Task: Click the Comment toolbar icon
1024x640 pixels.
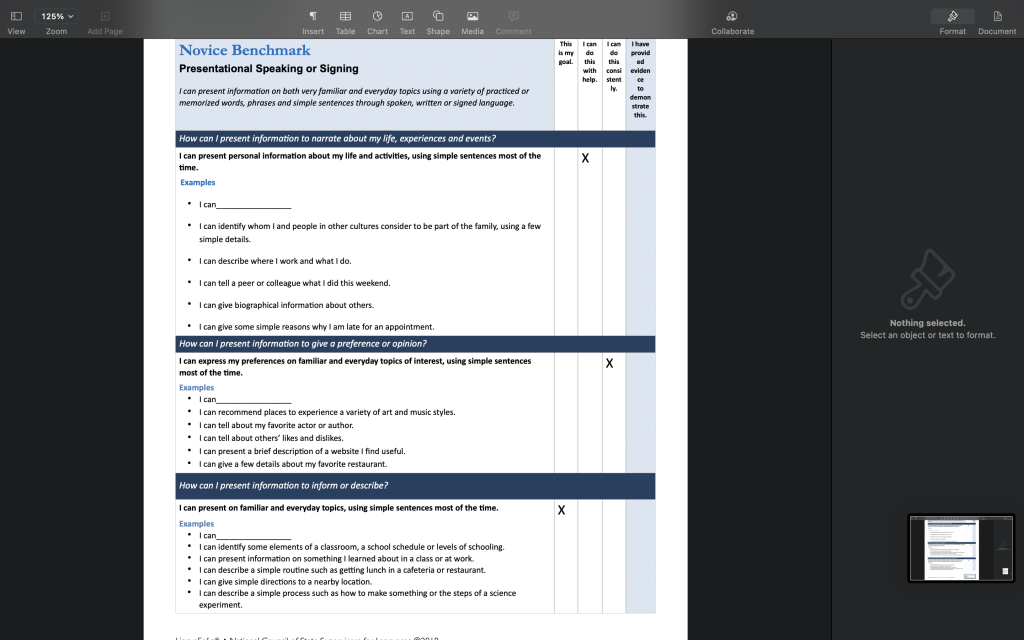Action: pos(513,17)
